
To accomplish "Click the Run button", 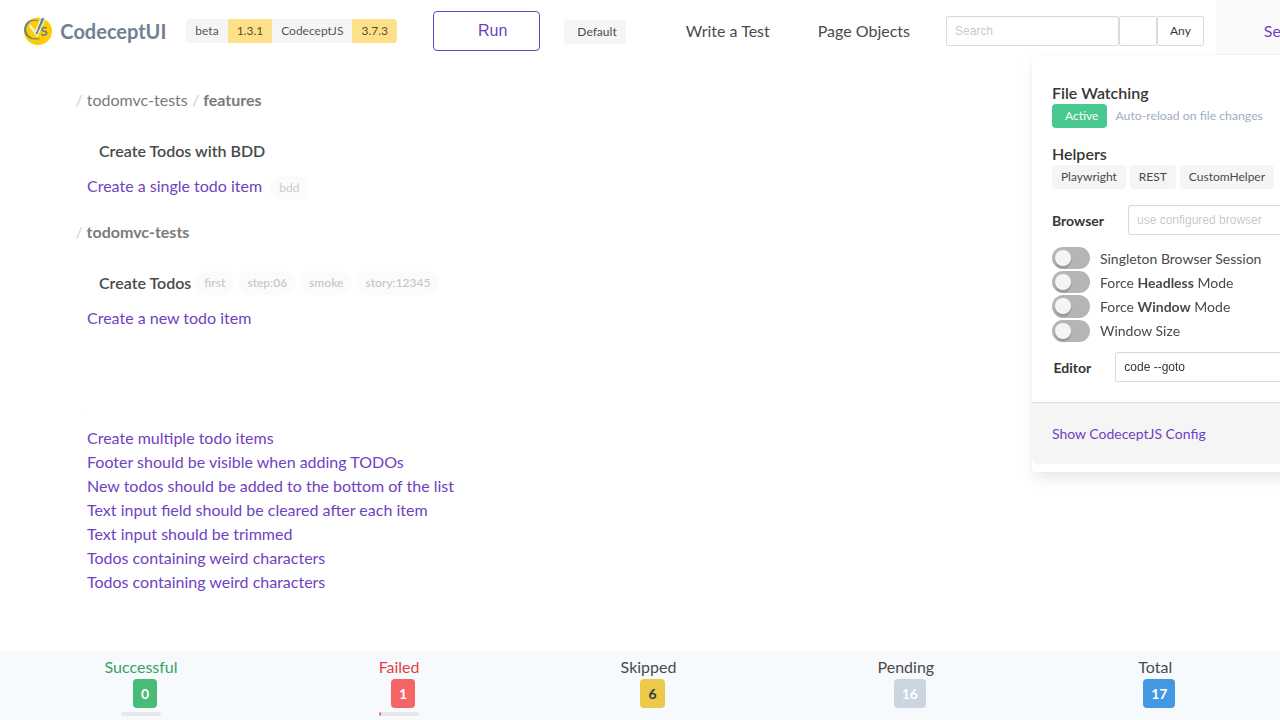I will click(x=486, y=31).
